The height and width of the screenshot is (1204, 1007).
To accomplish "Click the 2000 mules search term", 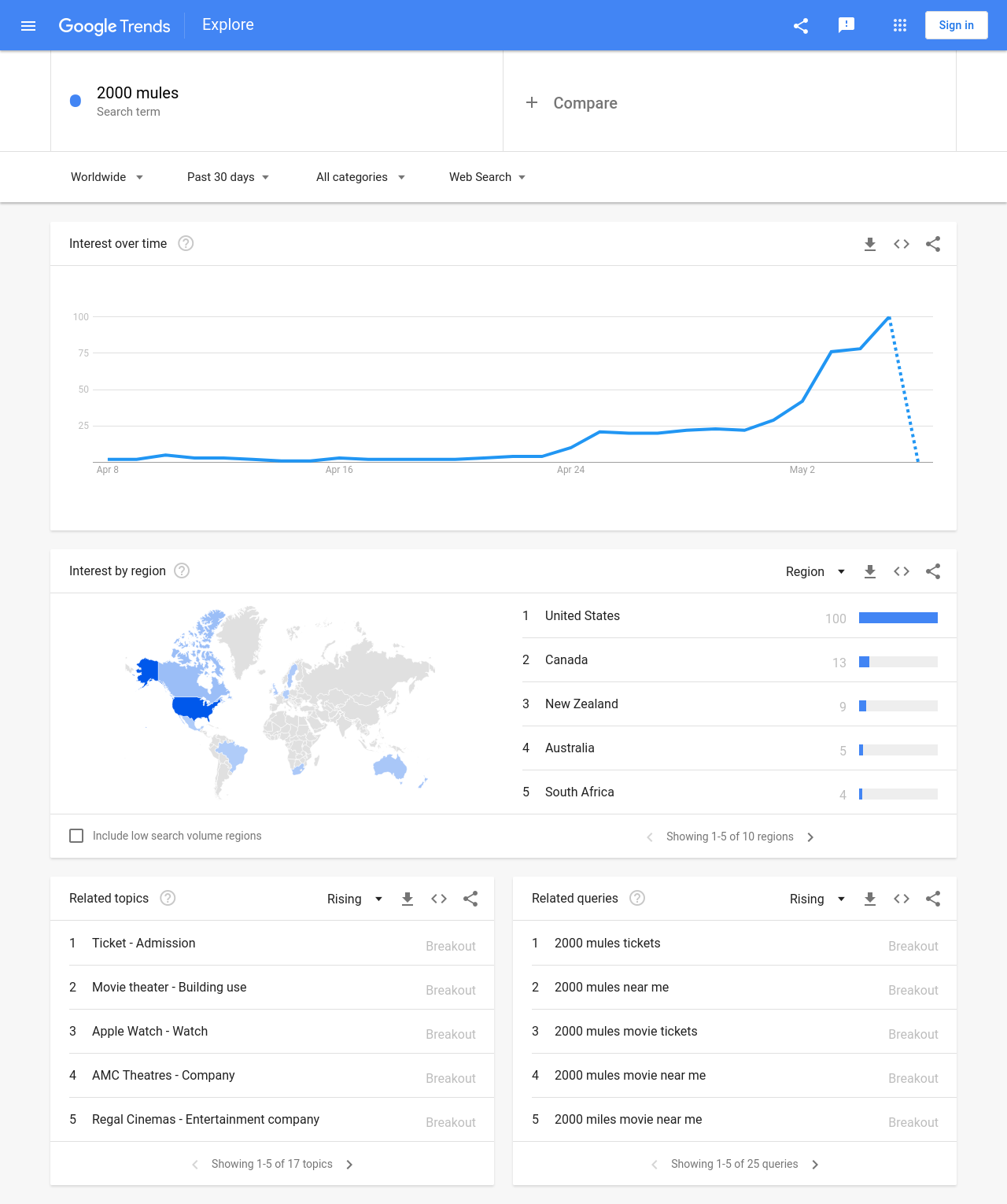I will click(138, 93).
